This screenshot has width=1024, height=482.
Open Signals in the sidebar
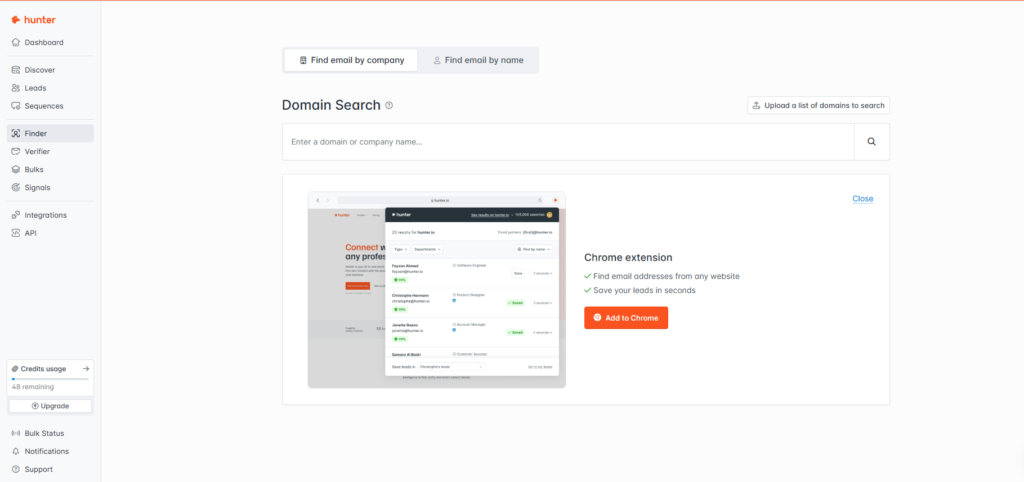click(x=50, y=187)
